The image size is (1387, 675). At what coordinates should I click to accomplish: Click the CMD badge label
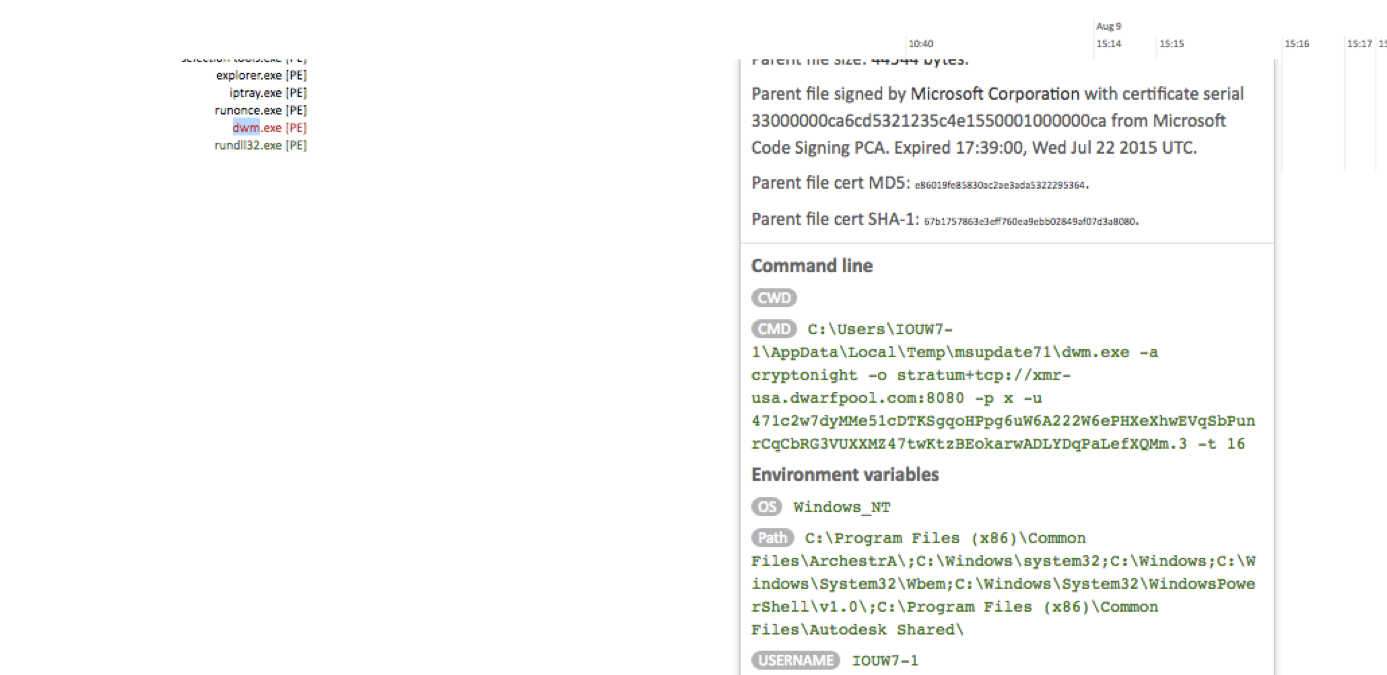pos(774,329)
